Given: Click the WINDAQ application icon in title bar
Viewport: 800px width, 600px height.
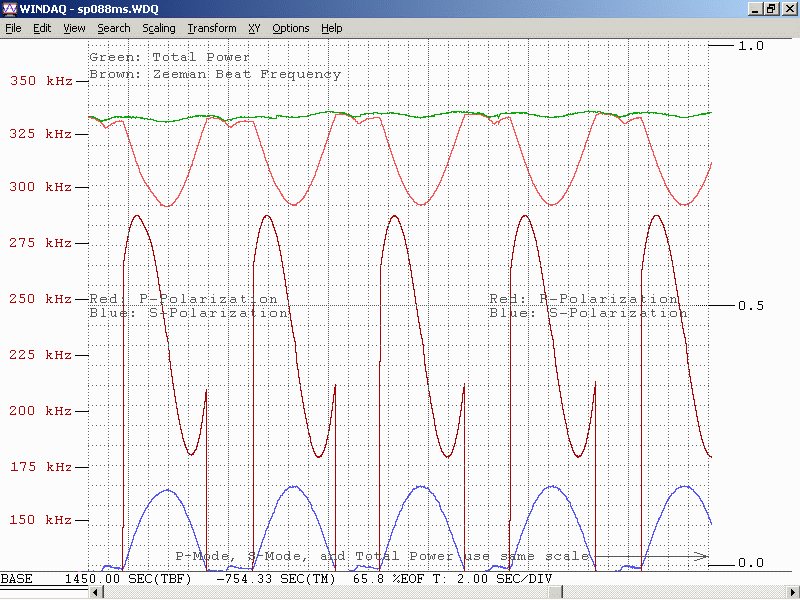Looking at the screenshot, I should tap(9, 8).
